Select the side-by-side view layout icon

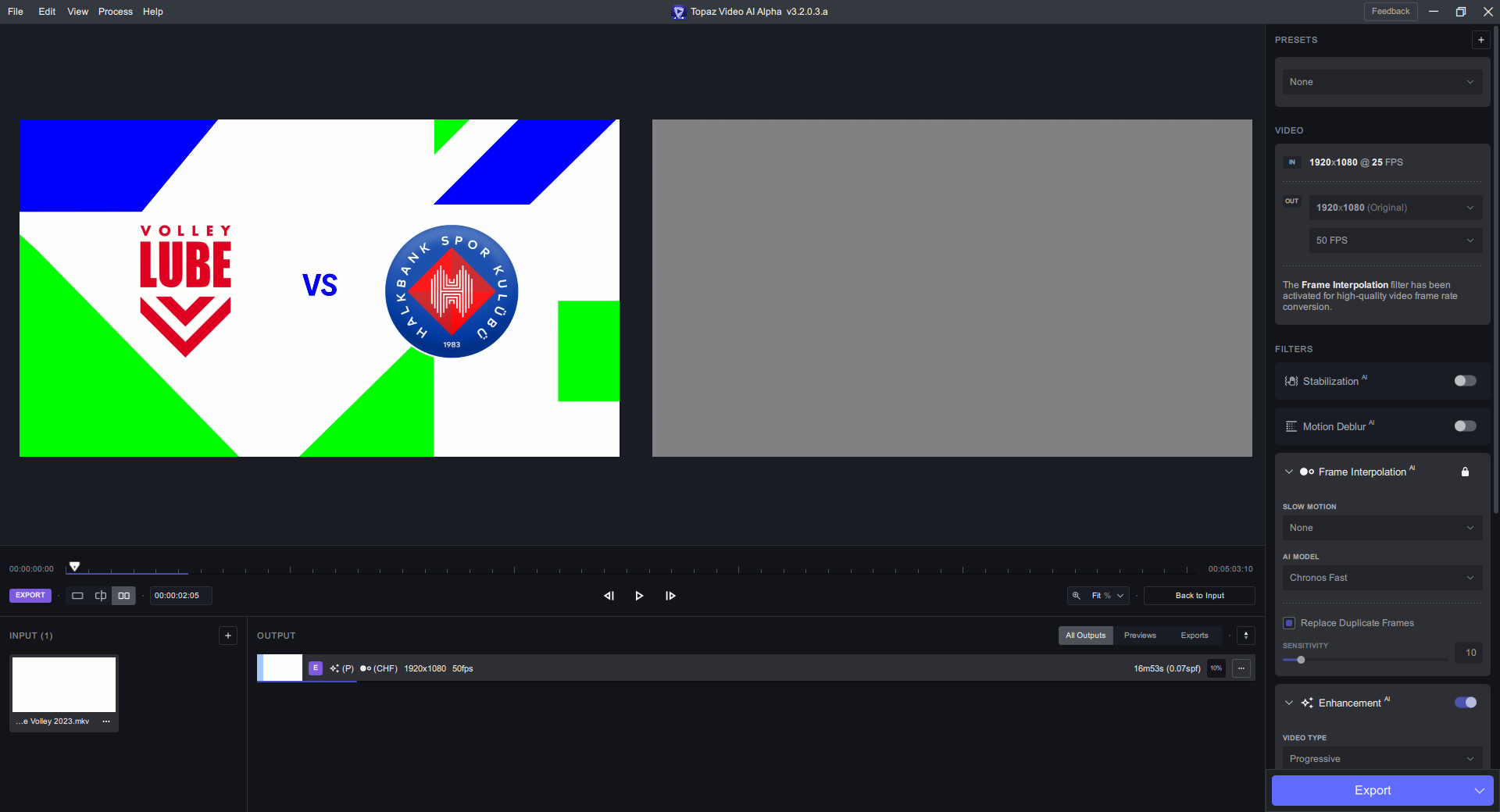point(123,596)
